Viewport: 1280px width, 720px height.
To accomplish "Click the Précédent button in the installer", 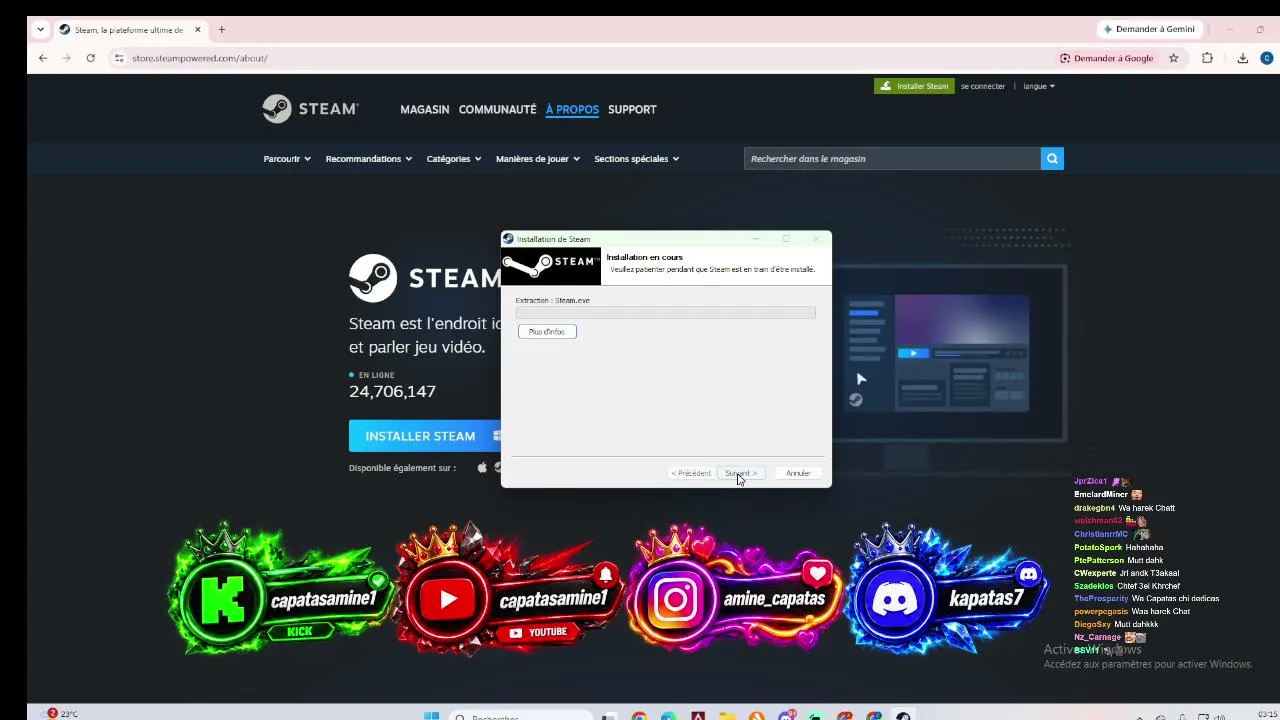I will [x=691, y=473].
